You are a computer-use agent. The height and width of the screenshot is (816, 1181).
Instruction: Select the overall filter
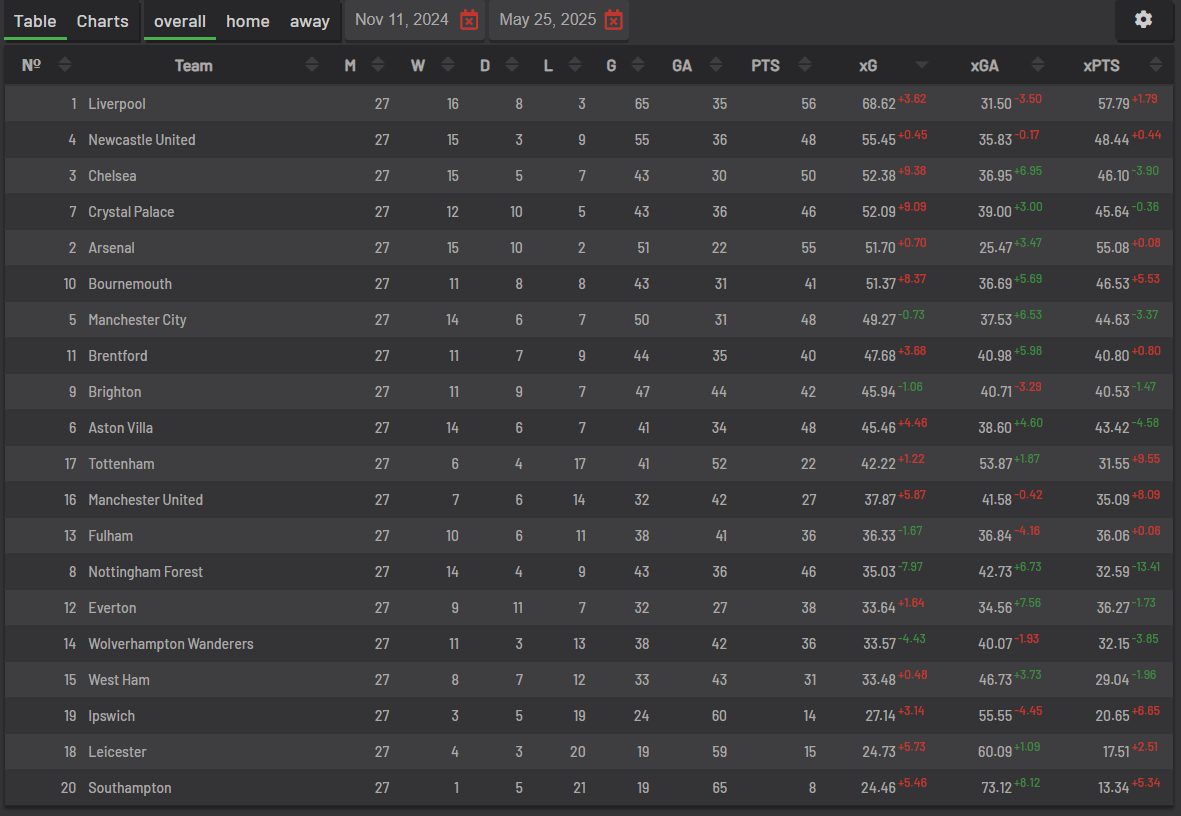pyautogui.click(x=180, y=21)
